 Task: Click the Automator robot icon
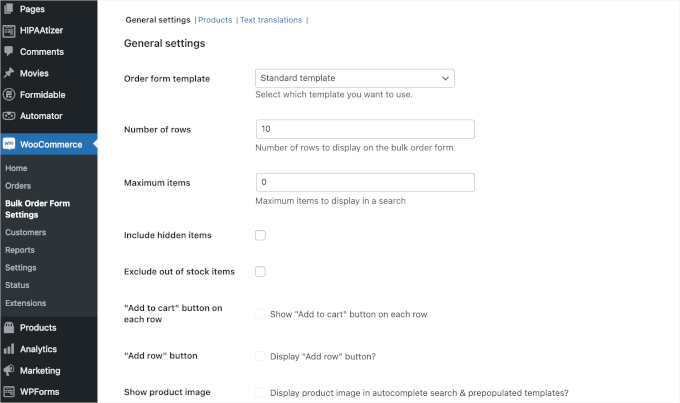tap(9, 116)
